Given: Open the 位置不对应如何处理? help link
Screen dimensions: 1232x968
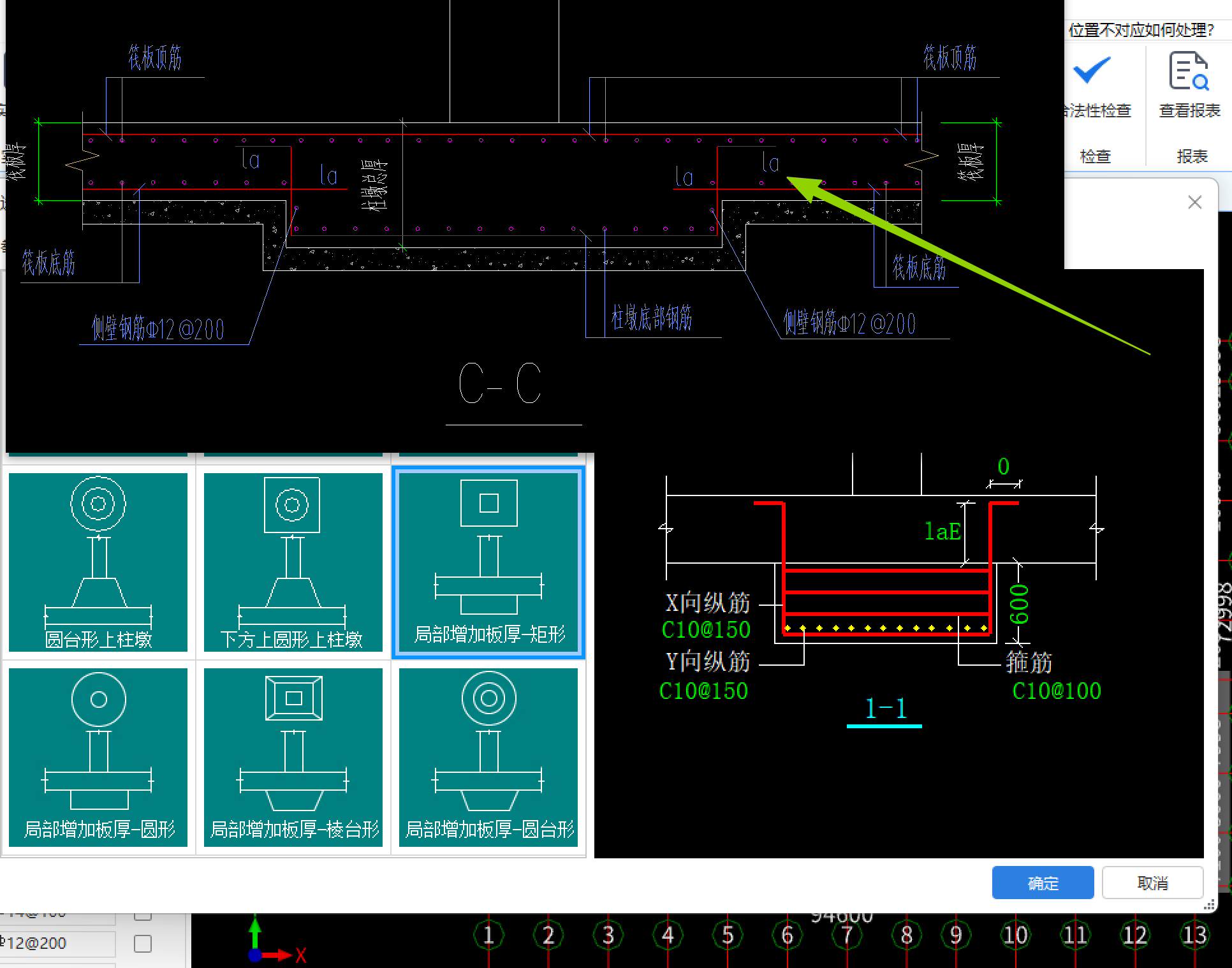Looking at the screenshot, I should pyautogui.click(x=1141, y=30).
